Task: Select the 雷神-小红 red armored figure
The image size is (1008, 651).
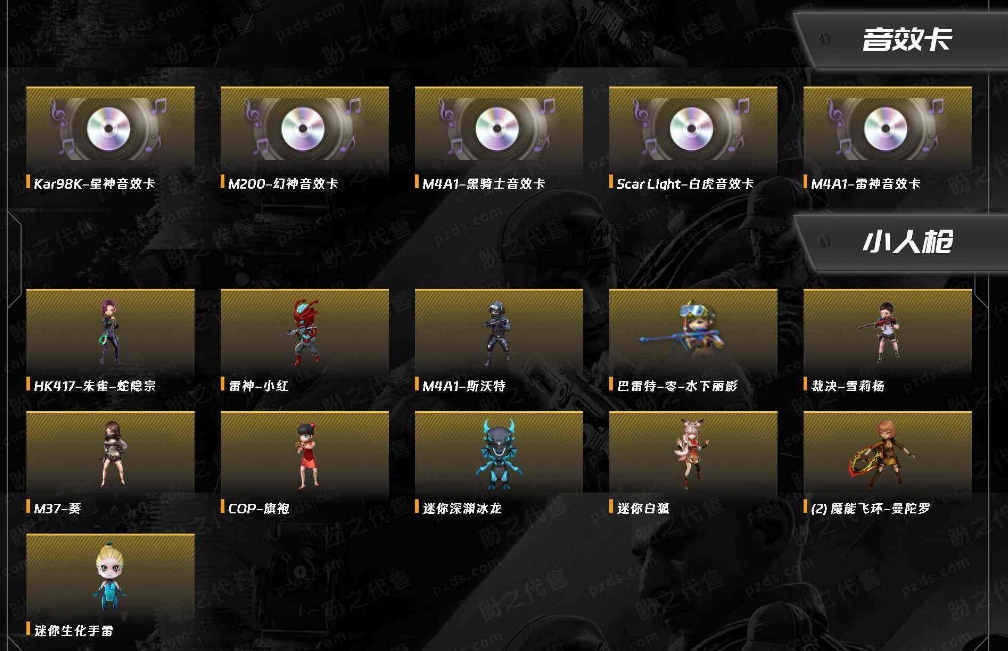Action: (305, 332)
